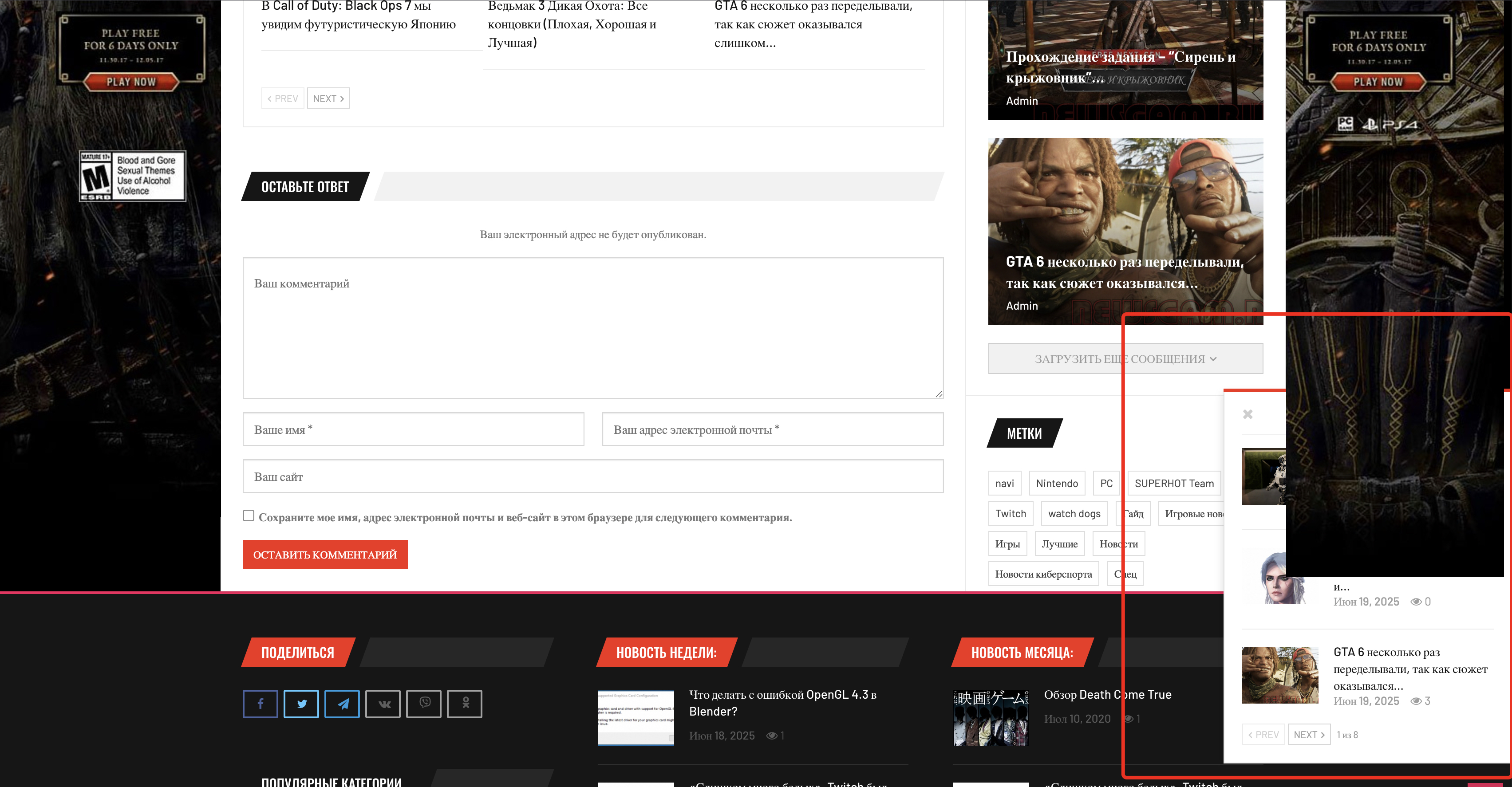1512x787 pixels.
Task: Click the PLAY NOW banner button on the left
Action: coord(131,82)
